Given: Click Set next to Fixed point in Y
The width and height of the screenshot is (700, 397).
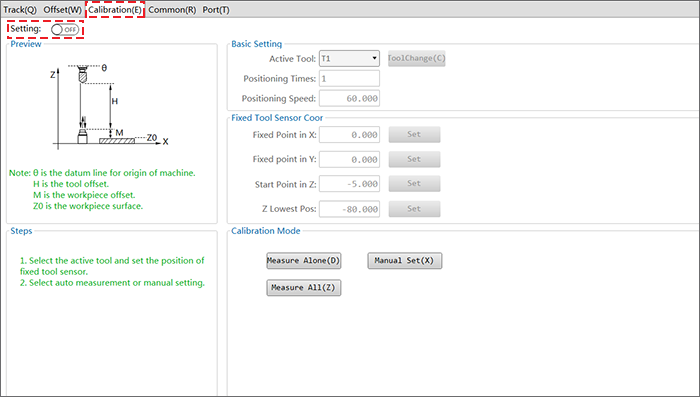Looking at the screenshot, I should tap(414, 159).
